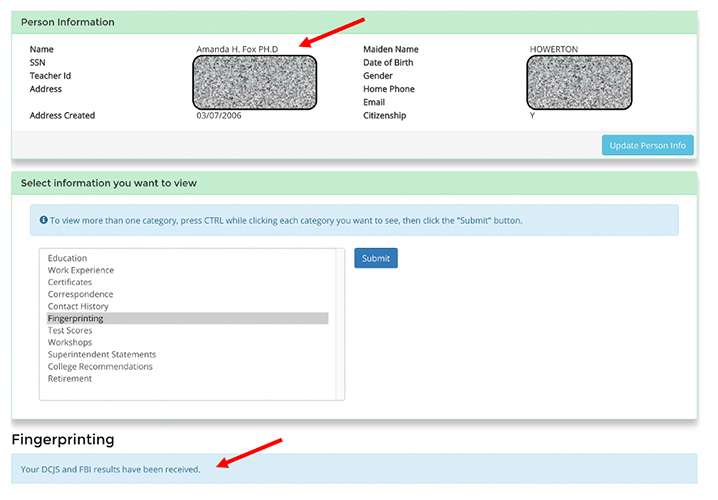Viewport: 718px width, 500px height.
Task: Pick Superintendent Statements from the list
Action: [x=102, y=354]
